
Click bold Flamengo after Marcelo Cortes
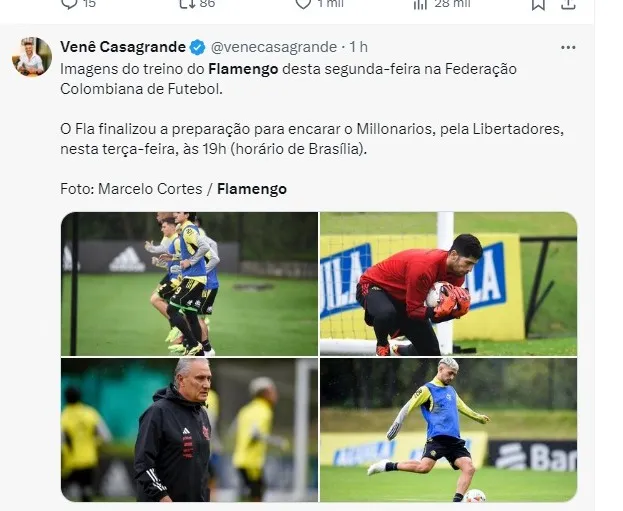click(x=252, y=189)
